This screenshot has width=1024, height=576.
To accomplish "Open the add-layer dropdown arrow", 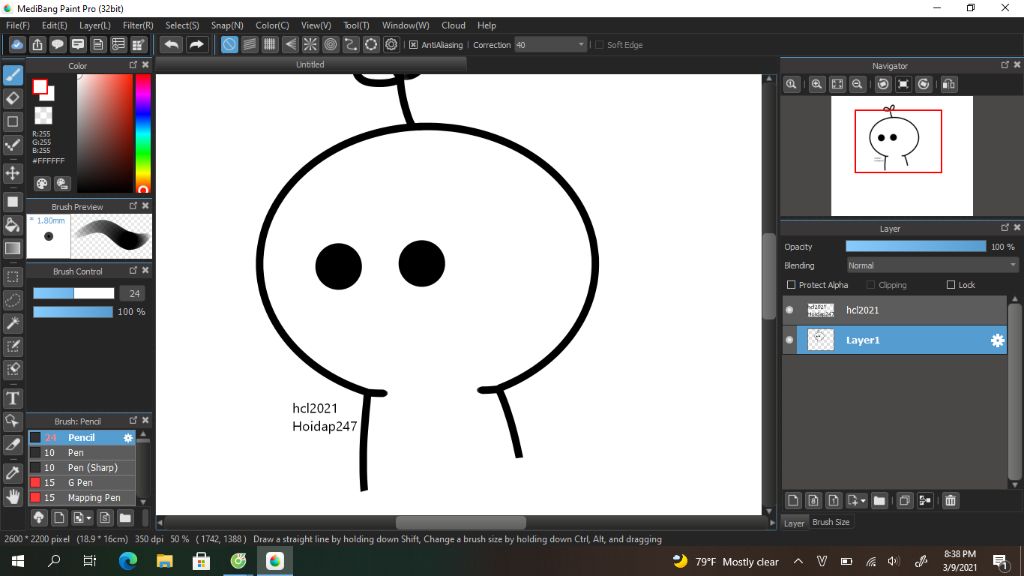I will point(863,501).
